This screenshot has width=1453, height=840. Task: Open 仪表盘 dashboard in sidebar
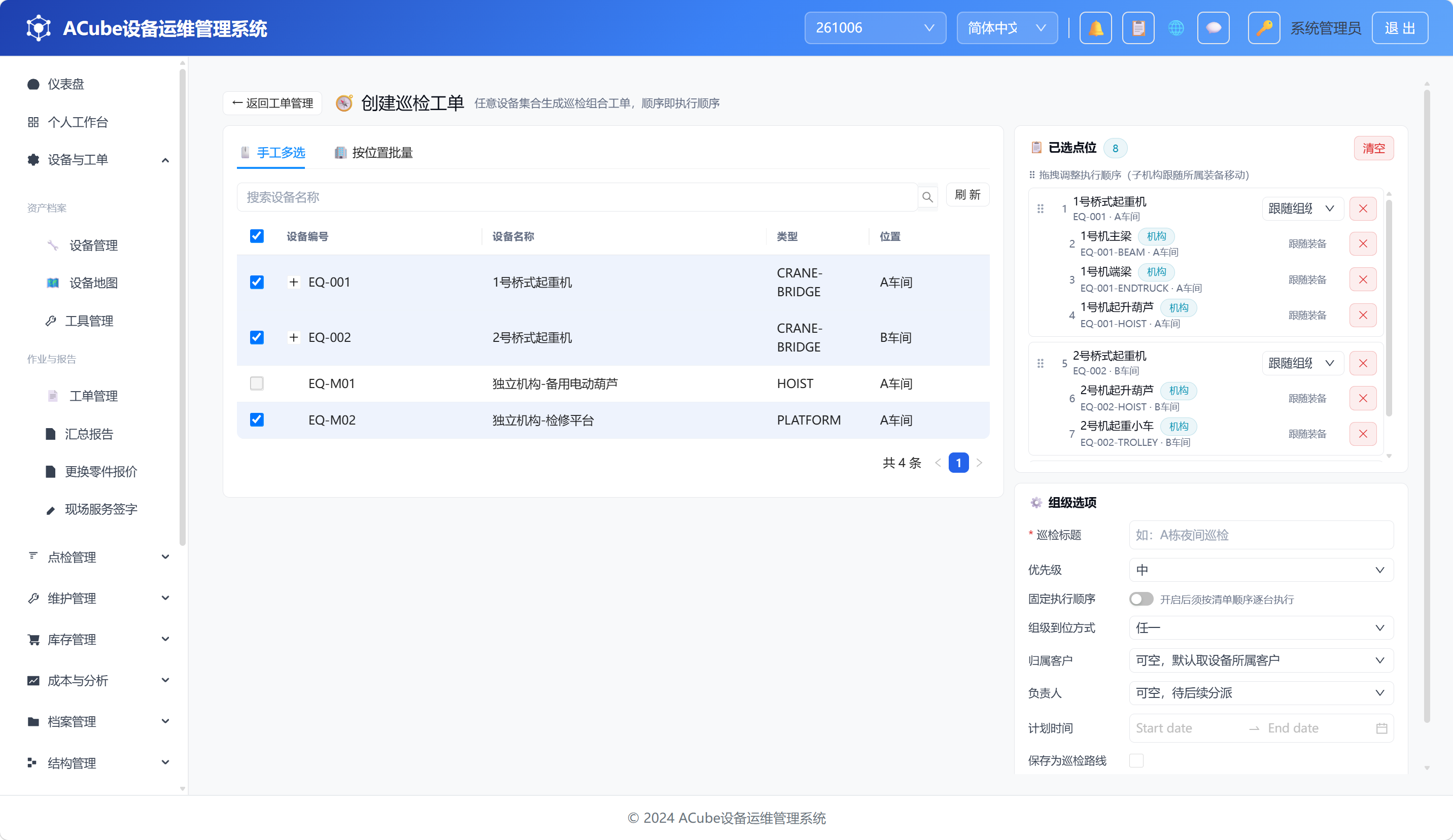[x=66, y=84]
